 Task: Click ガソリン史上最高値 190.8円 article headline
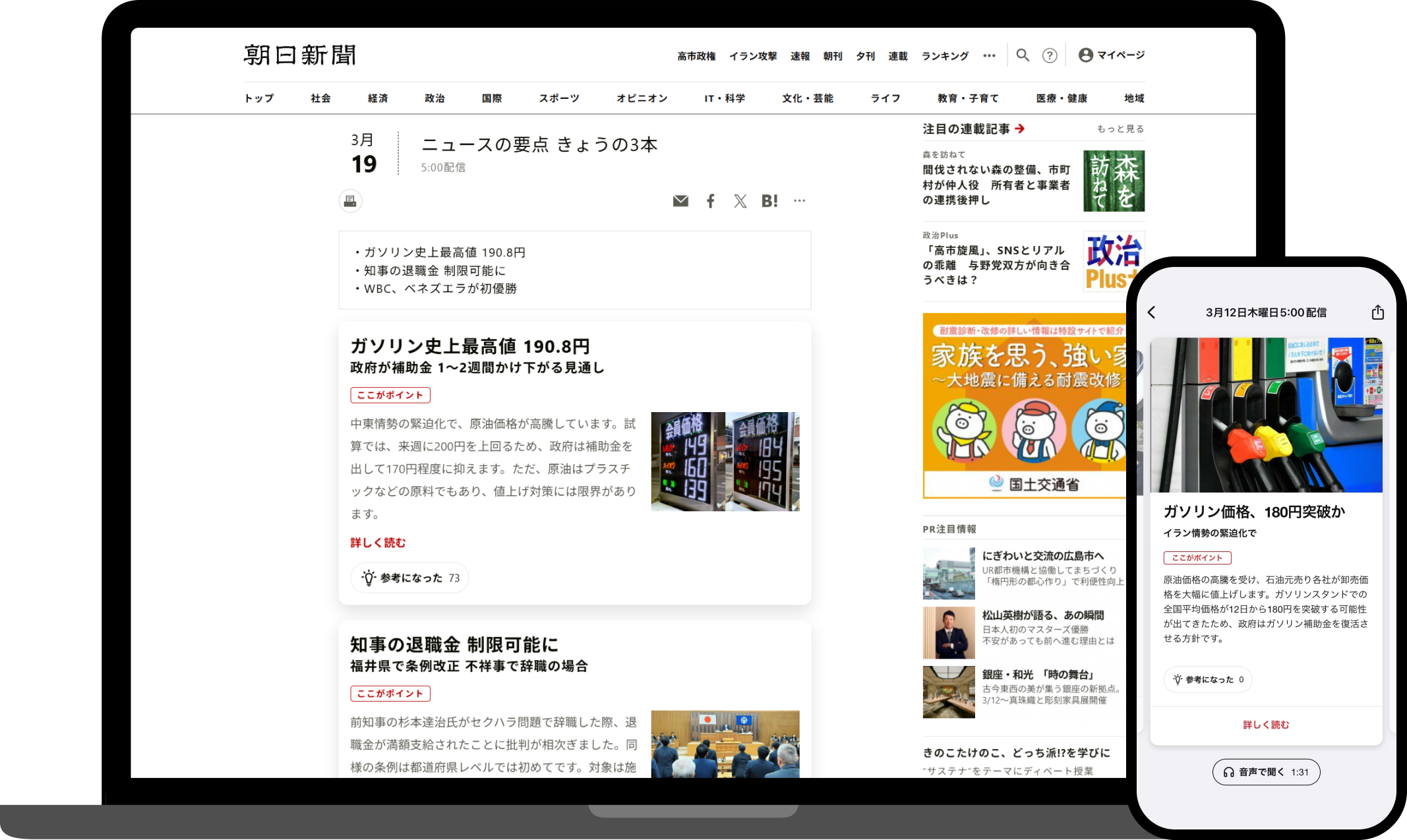470,346
